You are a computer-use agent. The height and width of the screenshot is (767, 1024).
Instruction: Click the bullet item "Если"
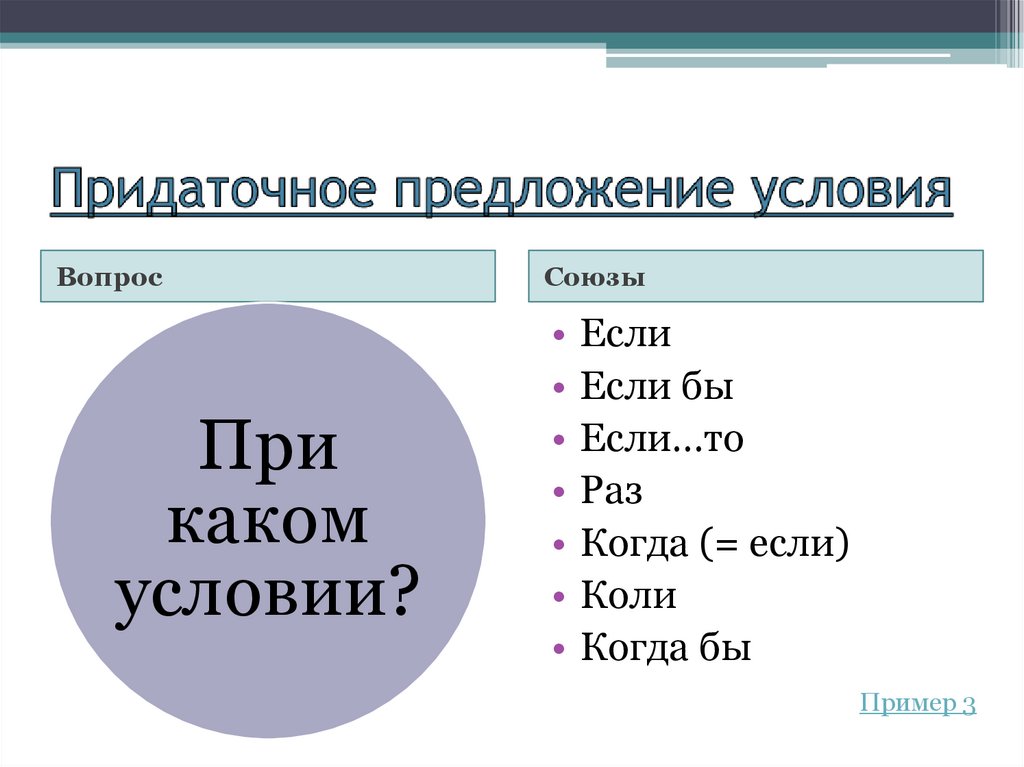pos(625,334)
